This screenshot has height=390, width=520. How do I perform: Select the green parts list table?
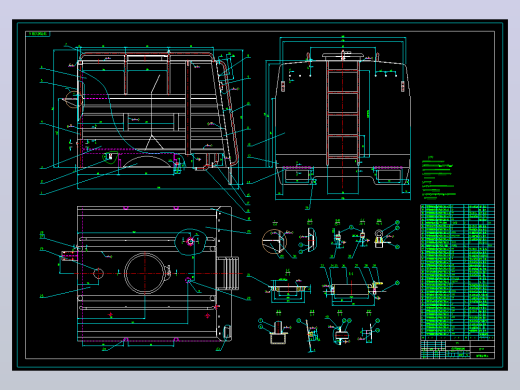457,271
